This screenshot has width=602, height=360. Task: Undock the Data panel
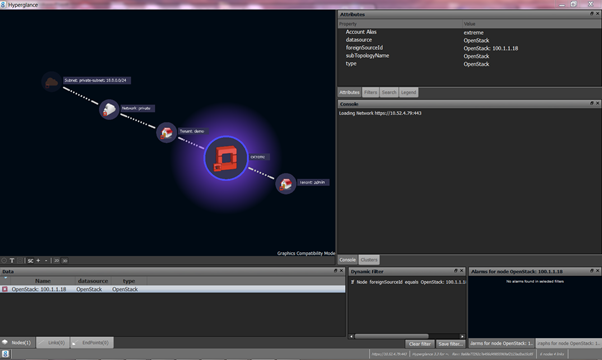click(336, 271)
